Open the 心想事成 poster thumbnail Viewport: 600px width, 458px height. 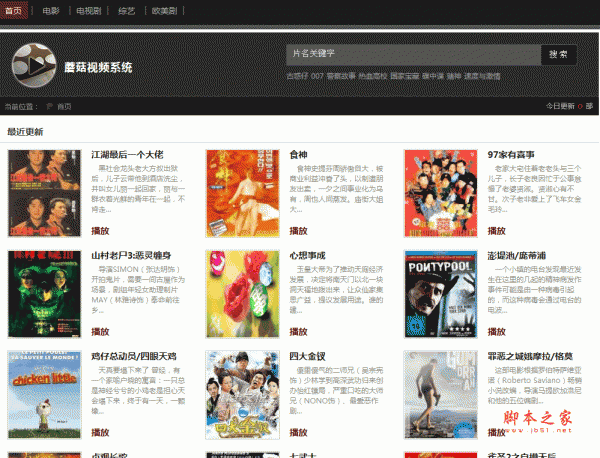[243, 294]
